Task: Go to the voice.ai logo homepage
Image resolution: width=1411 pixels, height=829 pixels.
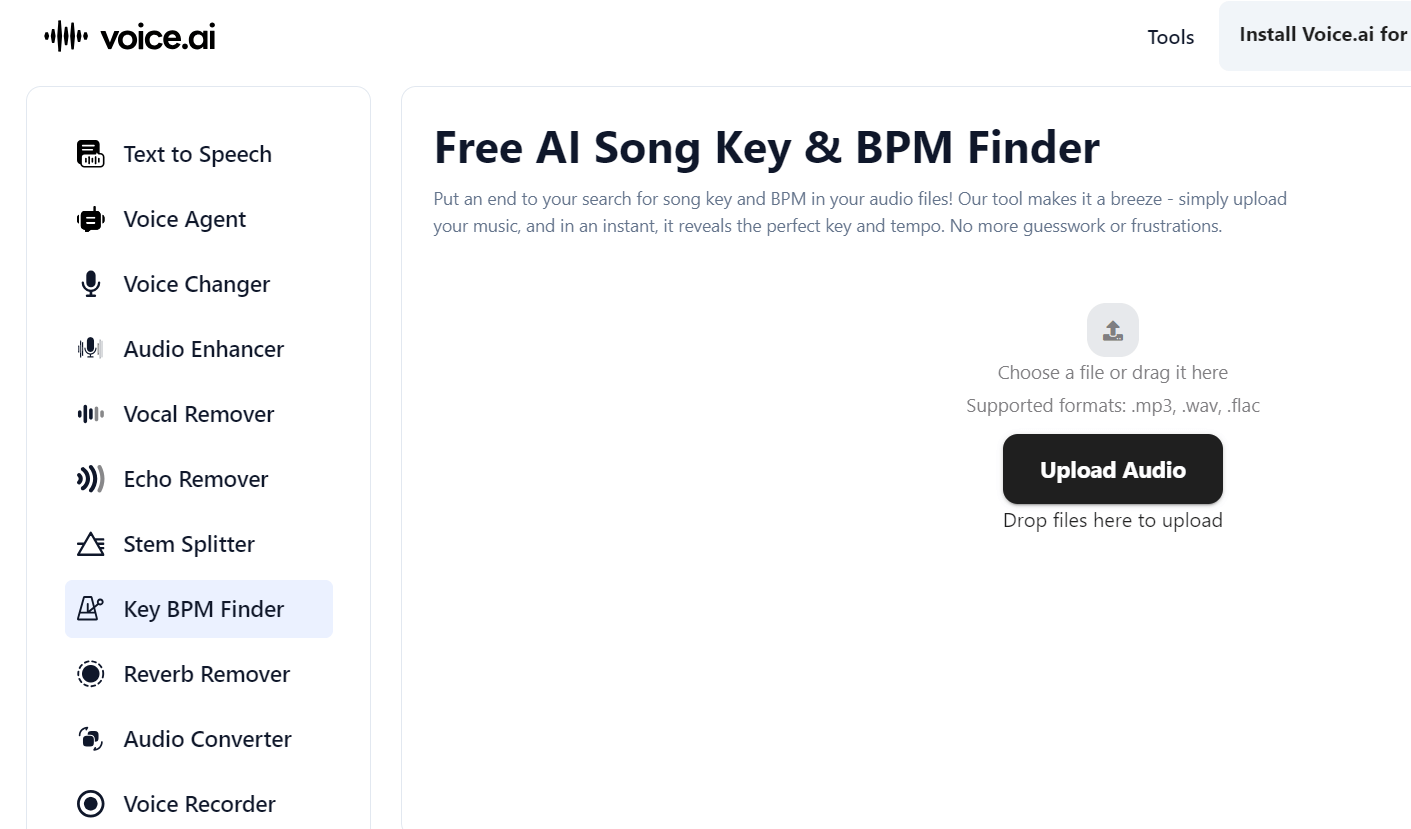Action: tap(130, 37)
